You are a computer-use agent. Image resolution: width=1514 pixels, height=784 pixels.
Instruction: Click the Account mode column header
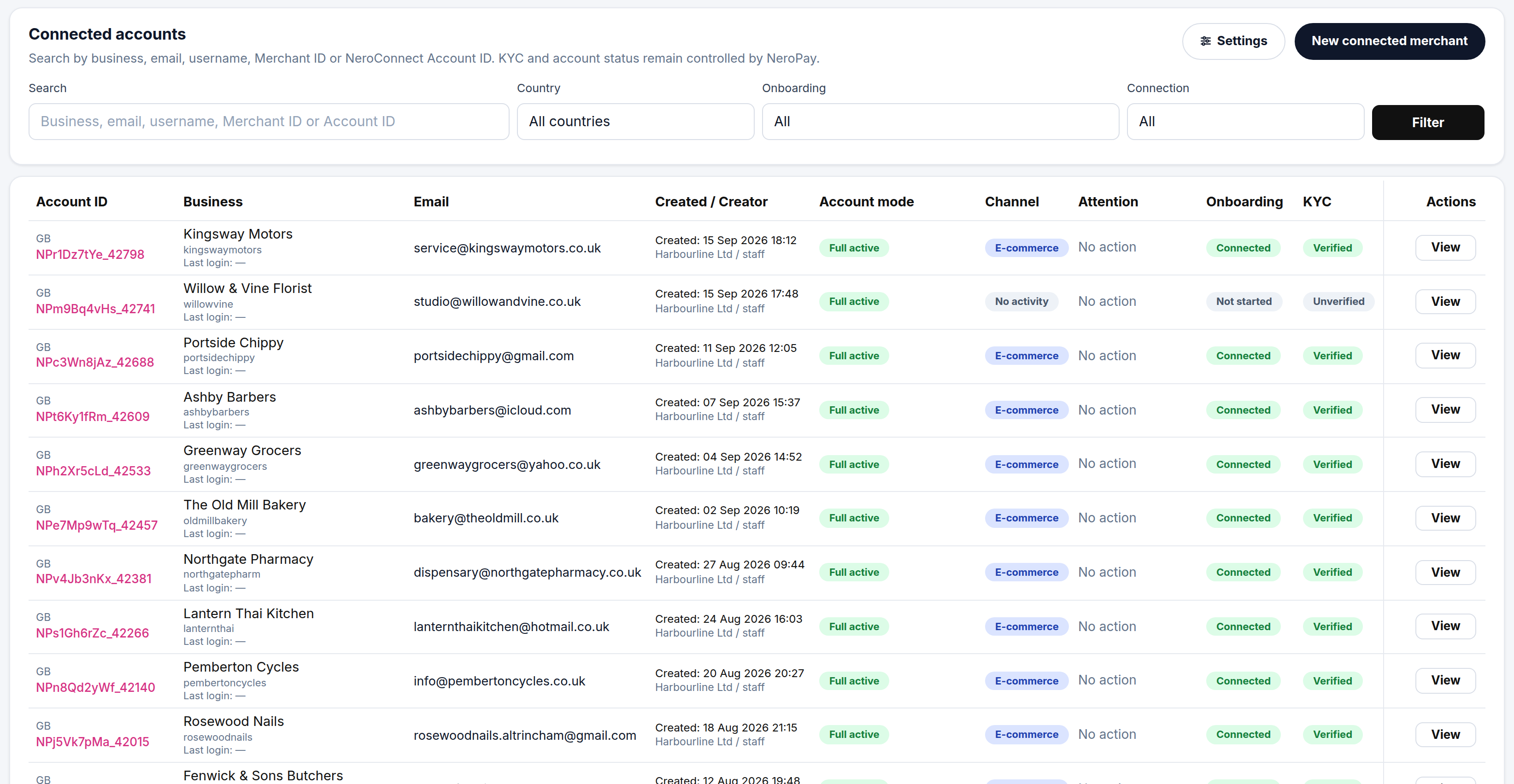866,202
